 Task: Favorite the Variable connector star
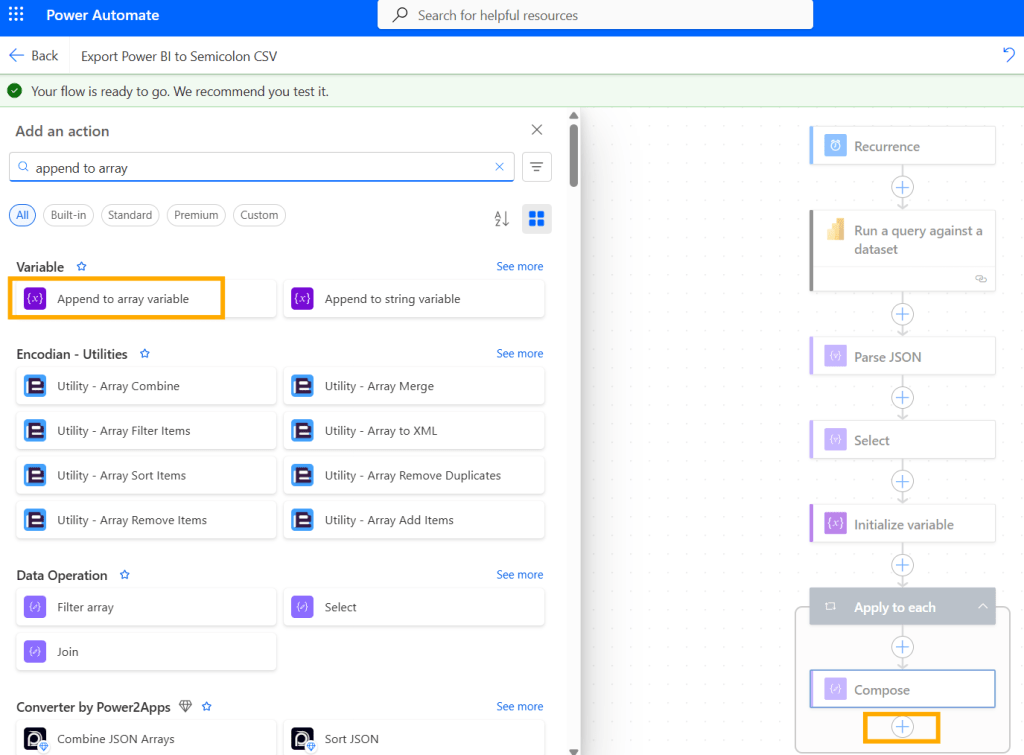coord(82,267)
